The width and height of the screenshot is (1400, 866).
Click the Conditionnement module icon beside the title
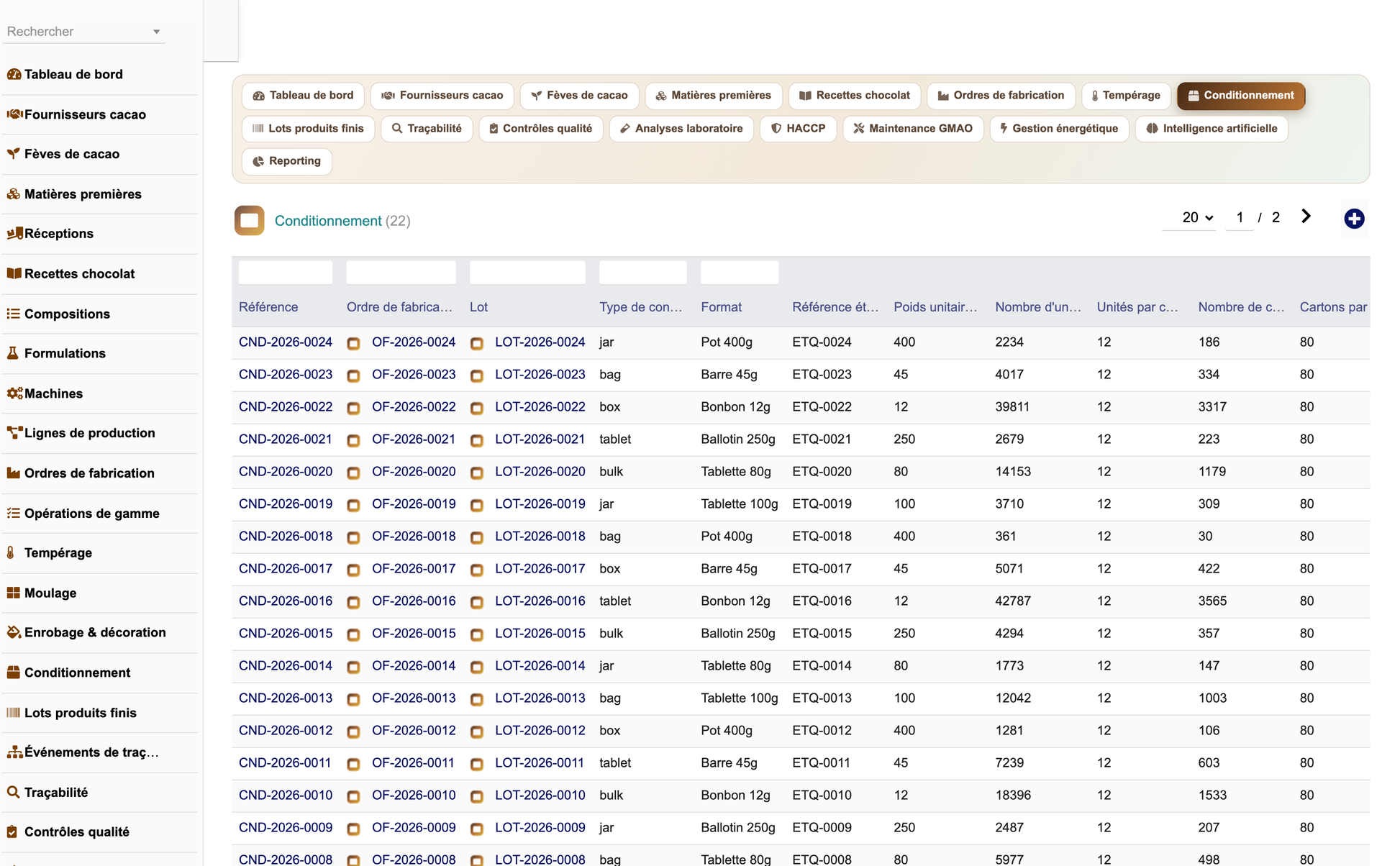(x=249, y=221)
